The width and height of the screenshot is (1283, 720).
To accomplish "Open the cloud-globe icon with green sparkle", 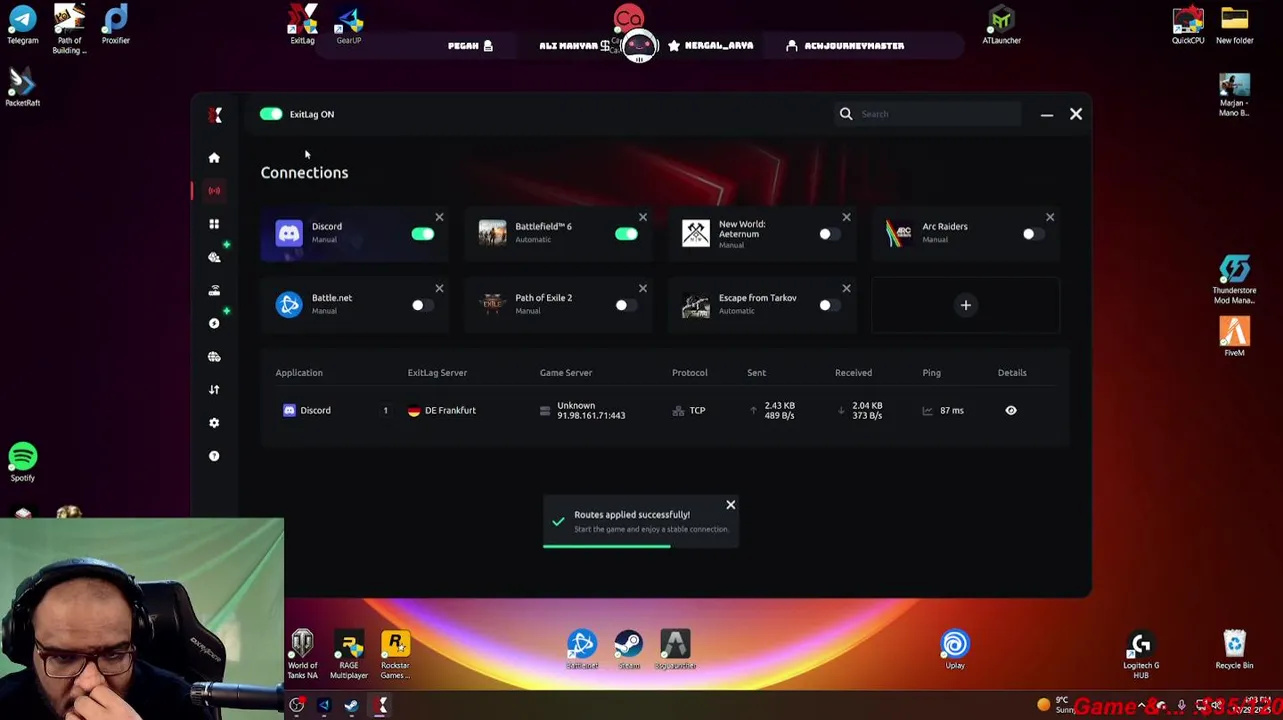I will 214,257.
